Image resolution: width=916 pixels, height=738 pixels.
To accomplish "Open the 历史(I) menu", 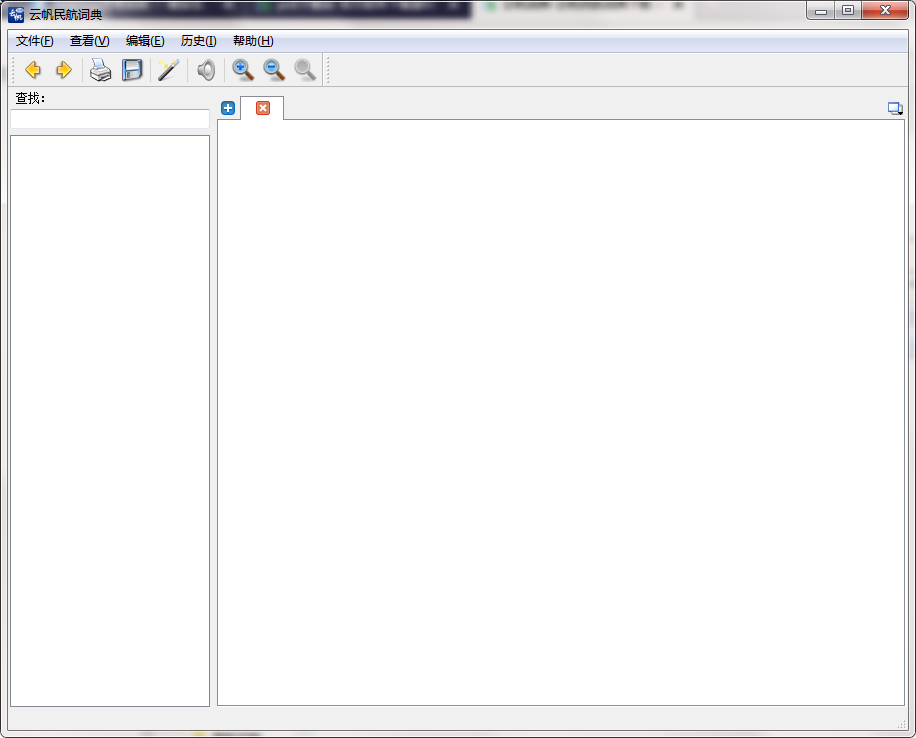I will (x=199, y=41).
